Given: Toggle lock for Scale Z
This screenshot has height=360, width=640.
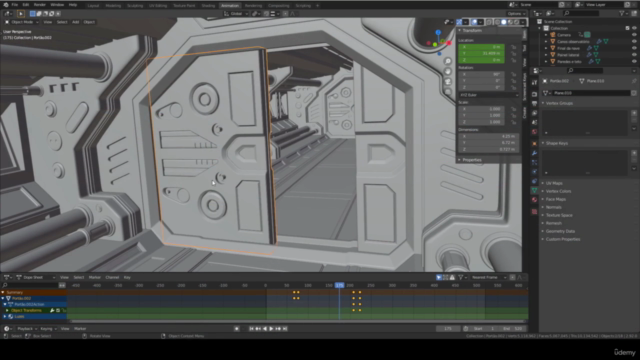Looking at the screenshot, I should 513,122.
